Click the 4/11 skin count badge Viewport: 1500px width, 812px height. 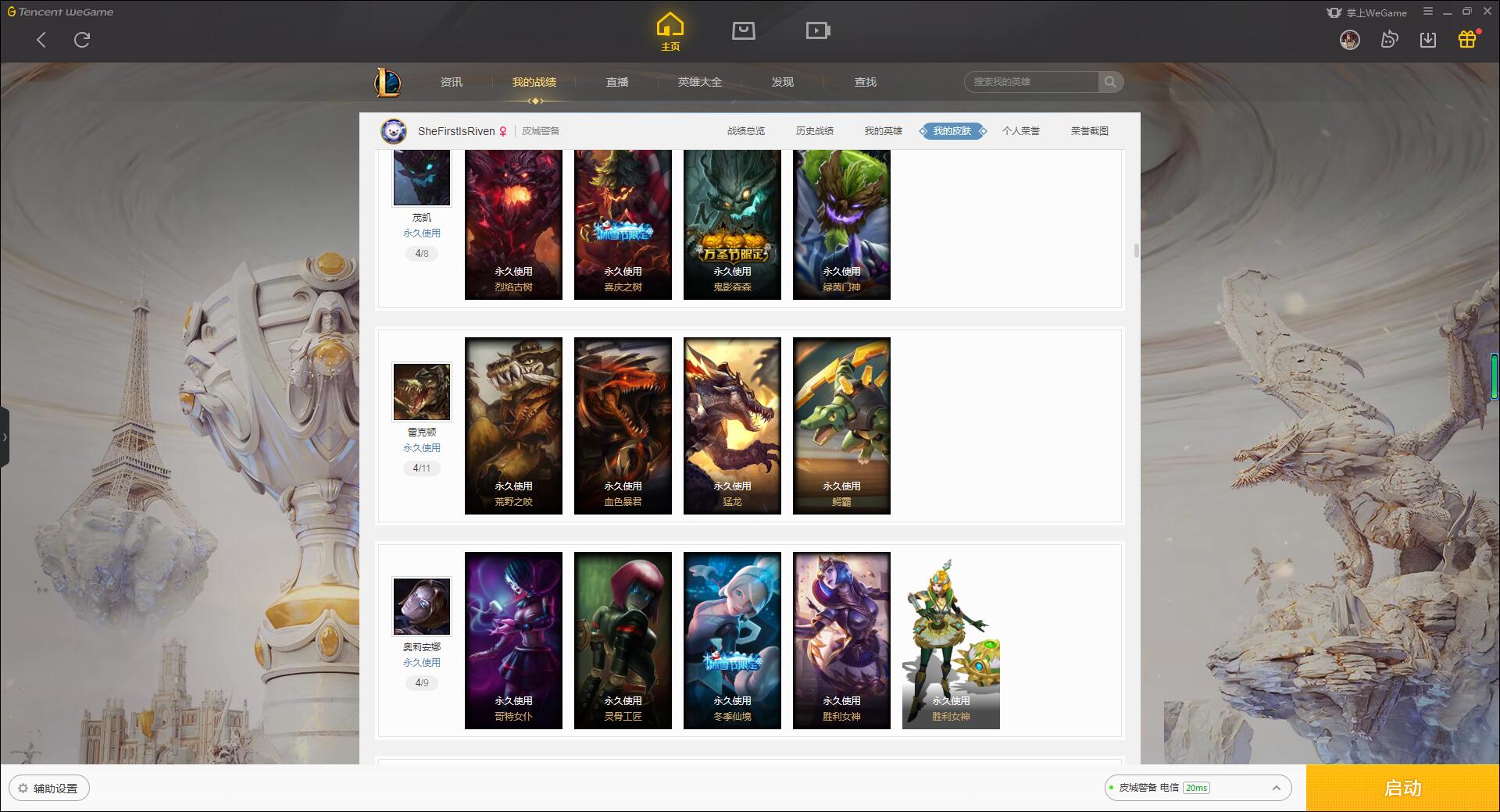[x=422, y=468]
